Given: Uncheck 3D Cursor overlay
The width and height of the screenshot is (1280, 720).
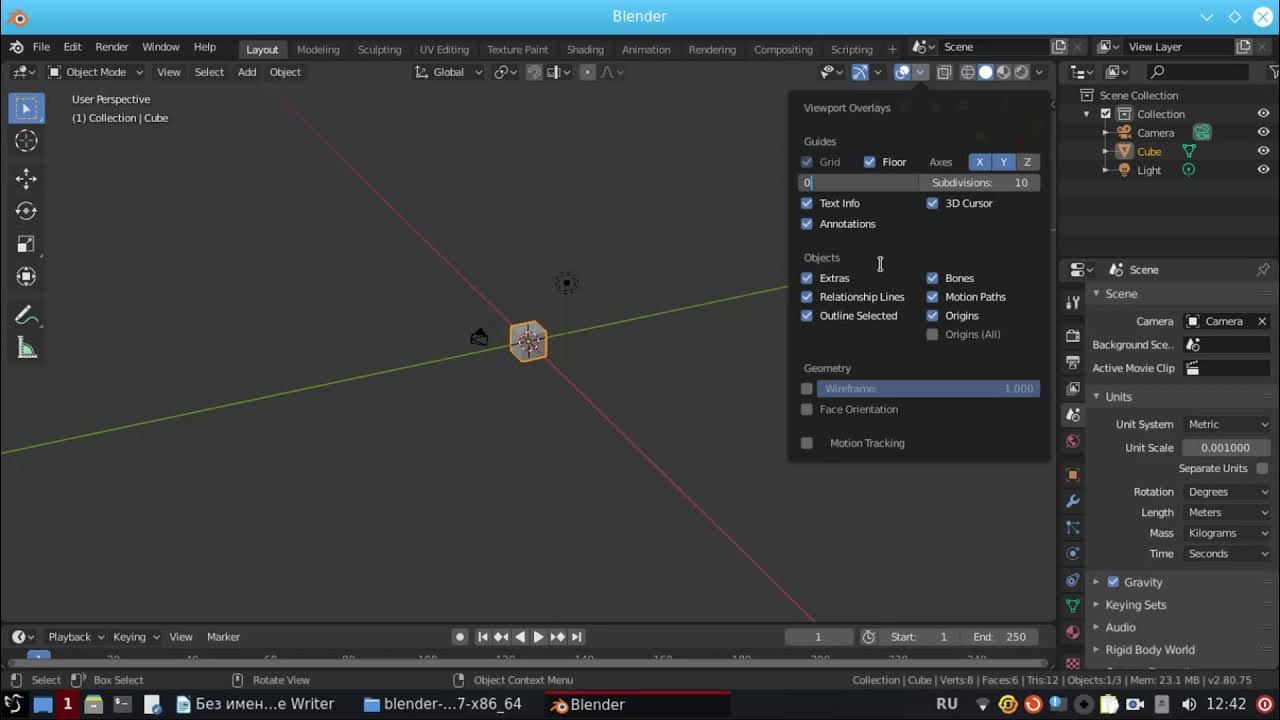Looking at the screenshot, I should pos(933,203).
